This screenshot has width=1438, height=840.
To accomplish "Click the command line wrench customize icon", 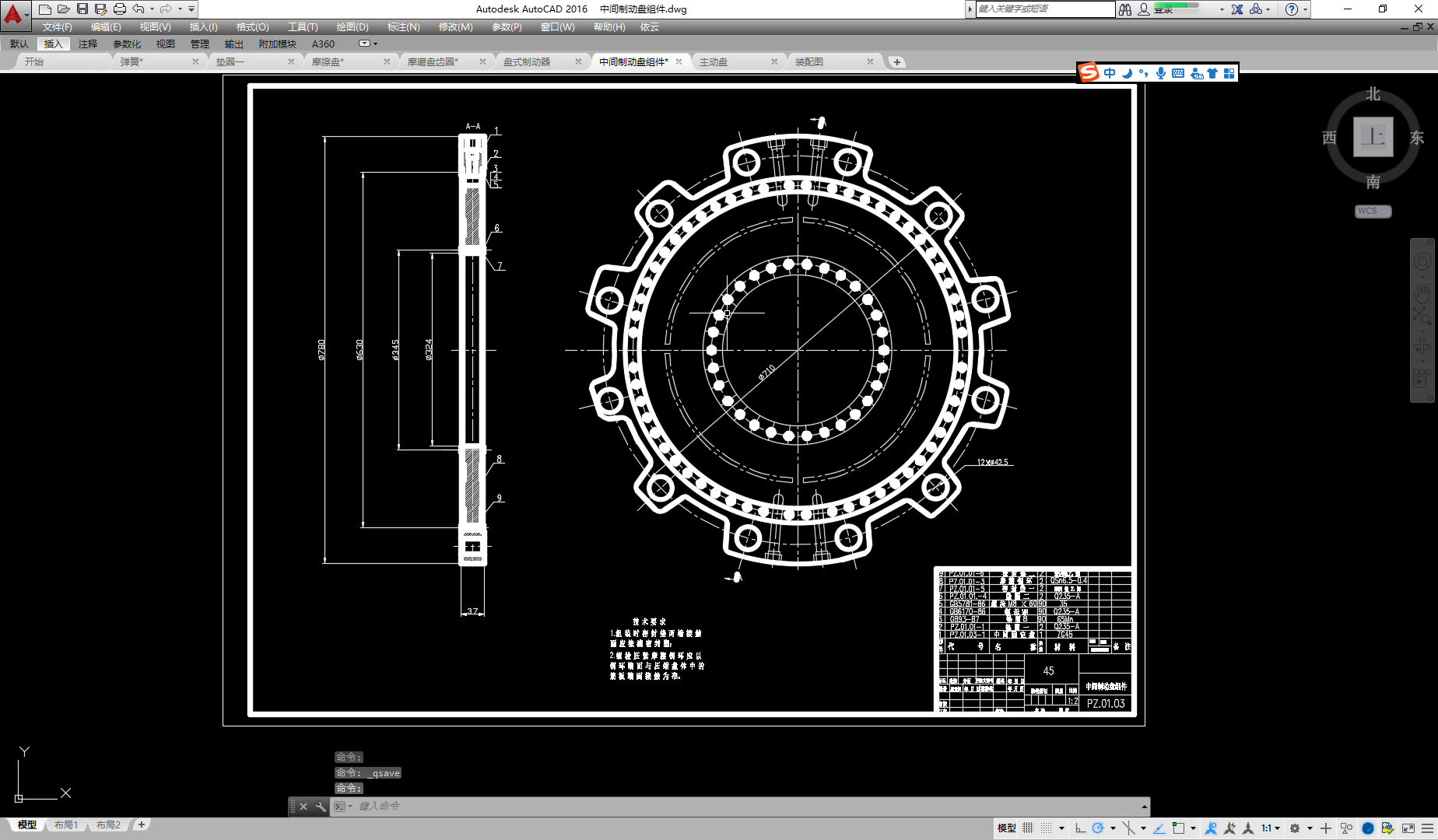I will point(321,807).
